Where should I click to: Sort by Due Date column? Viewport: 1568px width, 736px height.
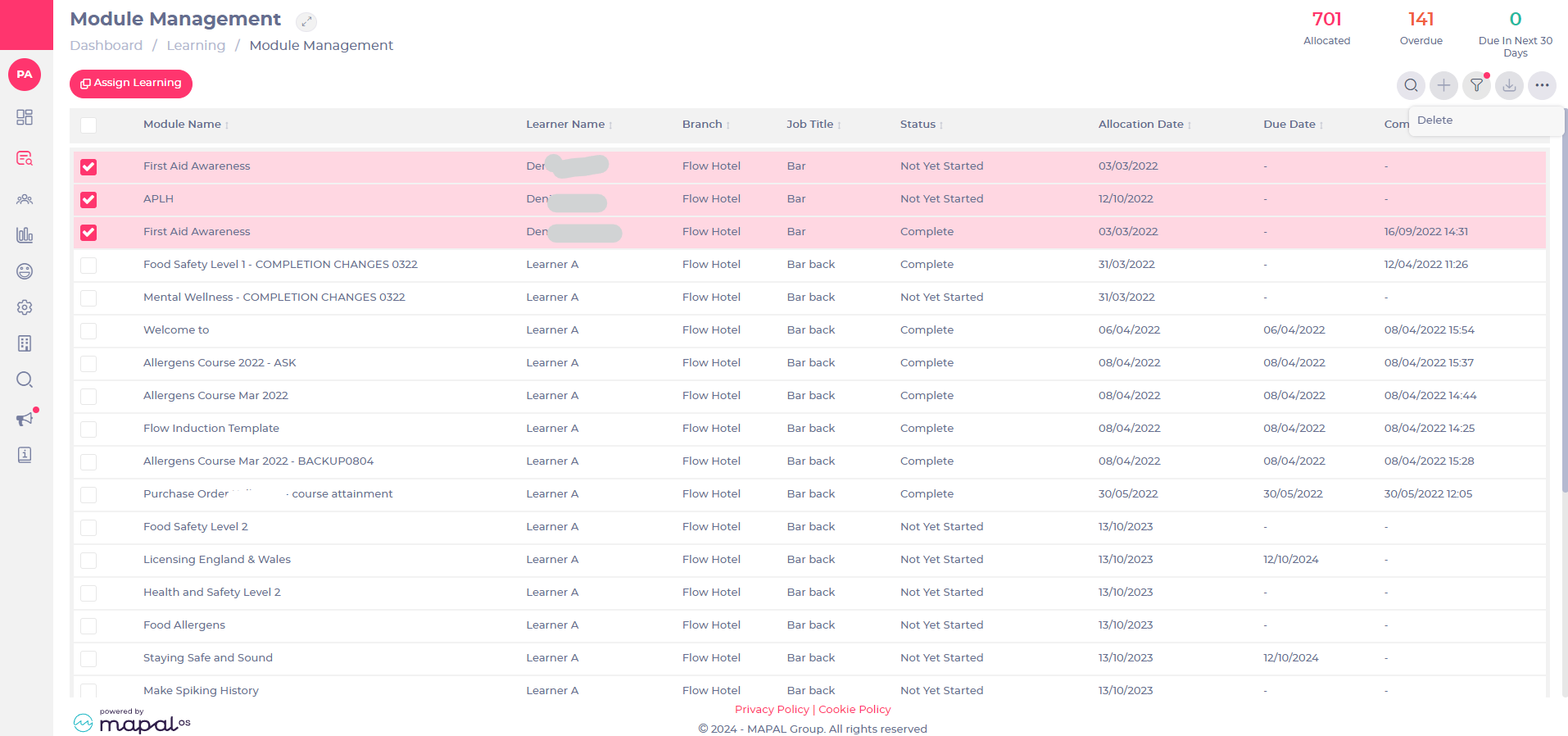[x=1293, y=125]
